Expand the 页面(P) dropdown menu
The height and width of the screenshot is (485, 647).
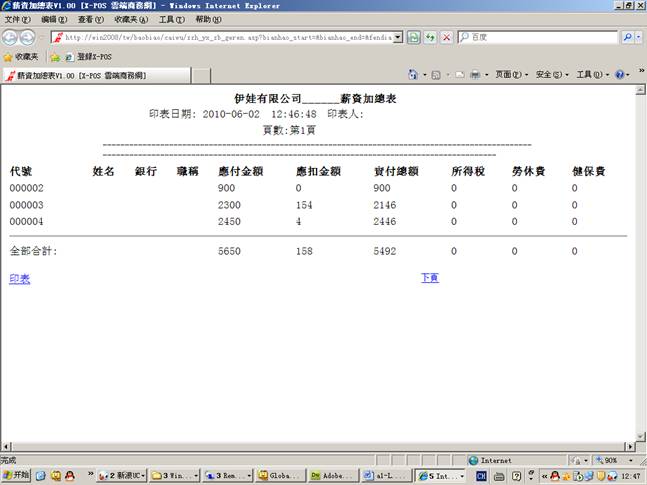pyautogui.click(x=510, y=75)
